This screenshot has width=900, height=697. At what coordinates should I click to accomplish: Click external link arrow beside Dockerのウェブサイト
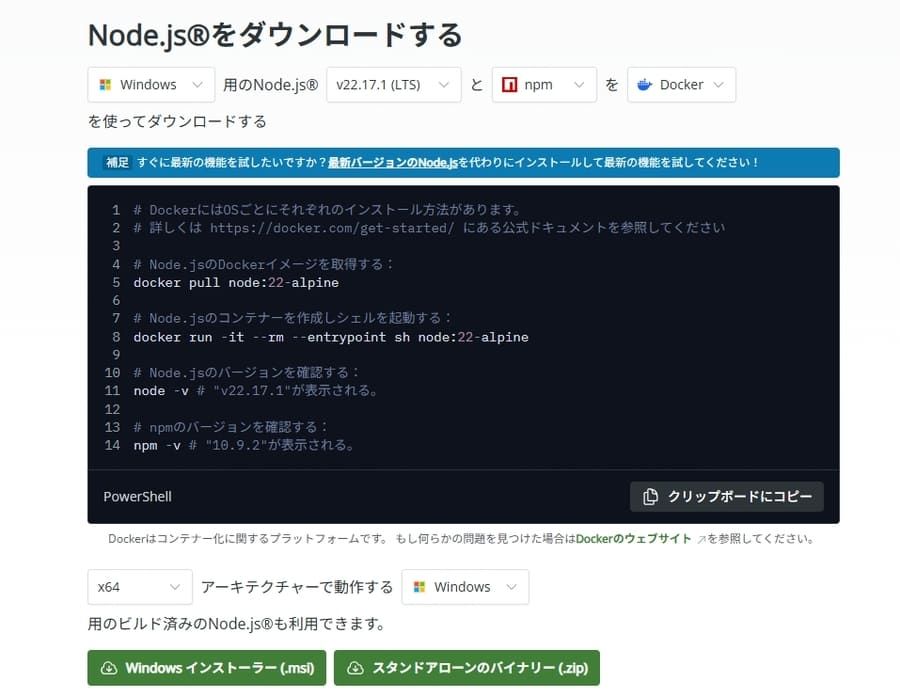(x=701, y=539)
